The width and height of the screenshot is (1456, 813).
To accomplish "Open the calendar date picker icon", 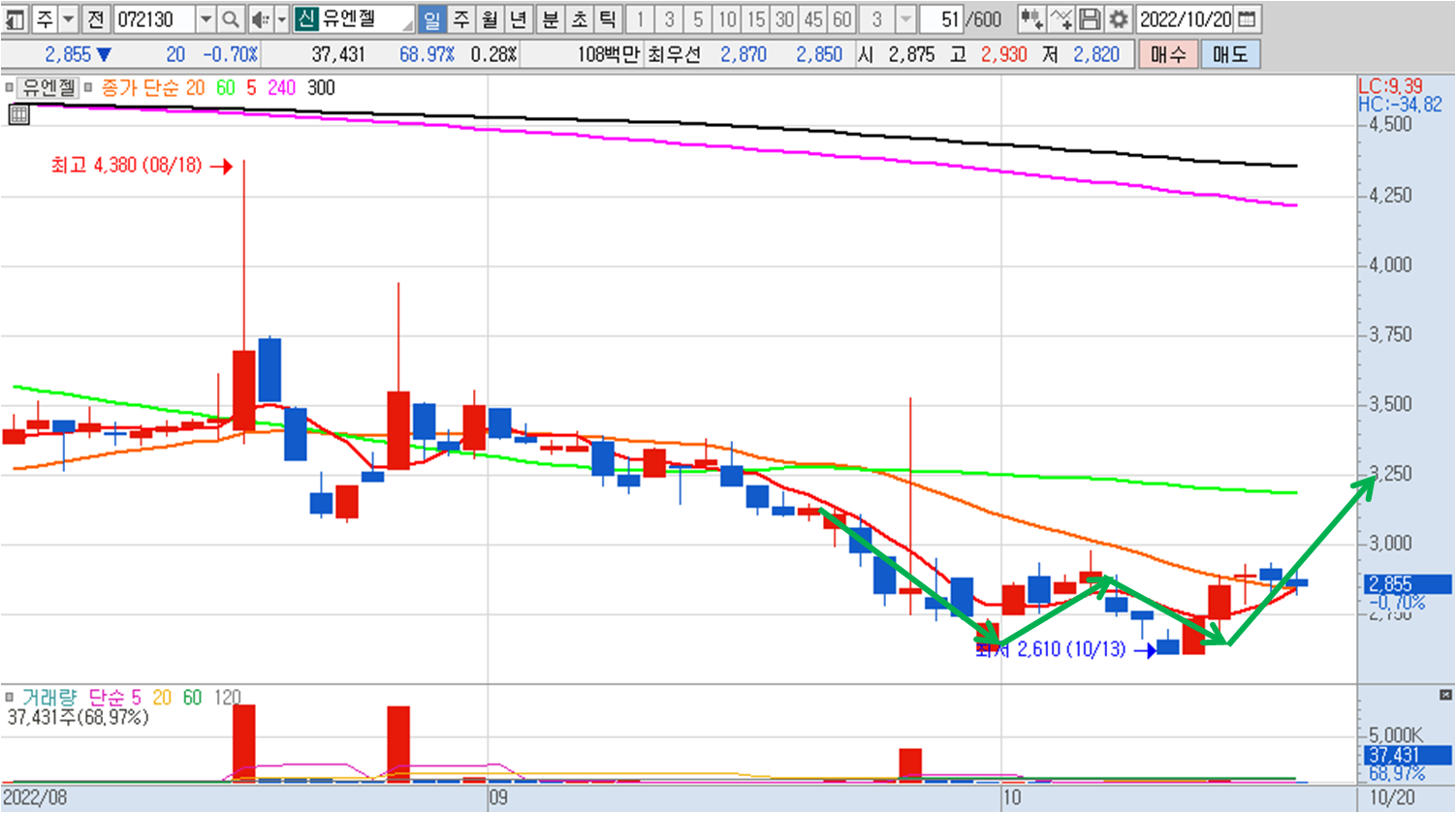I will click(x=1248, y=18).
